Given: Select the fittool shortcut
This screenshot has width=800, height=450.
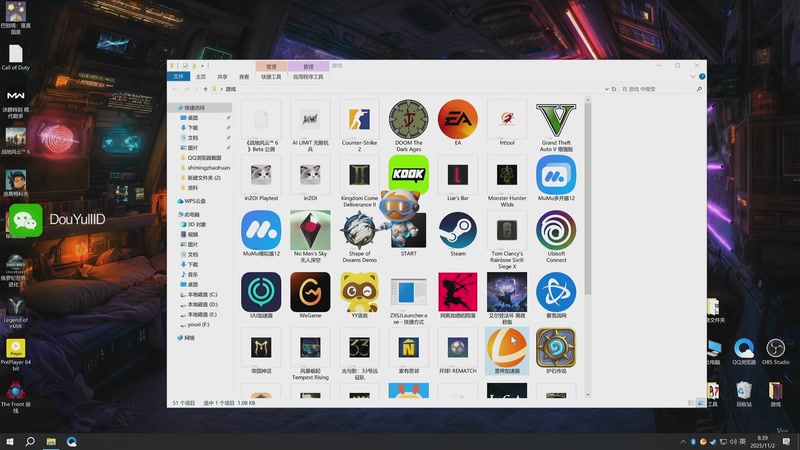Looking at the screenshot, I should (x=507, y=122).
